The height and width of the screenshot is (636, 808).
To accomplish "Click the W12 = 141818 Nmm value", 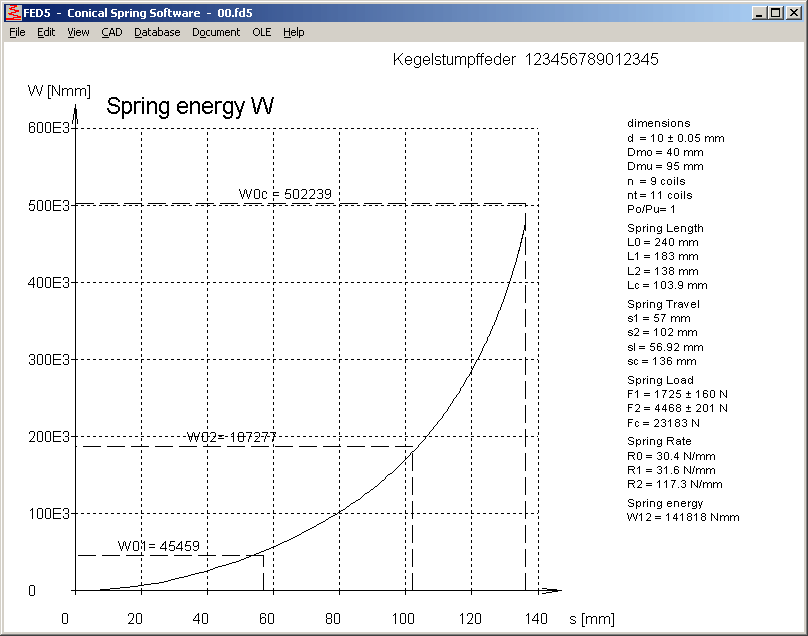I will [683, 518].
